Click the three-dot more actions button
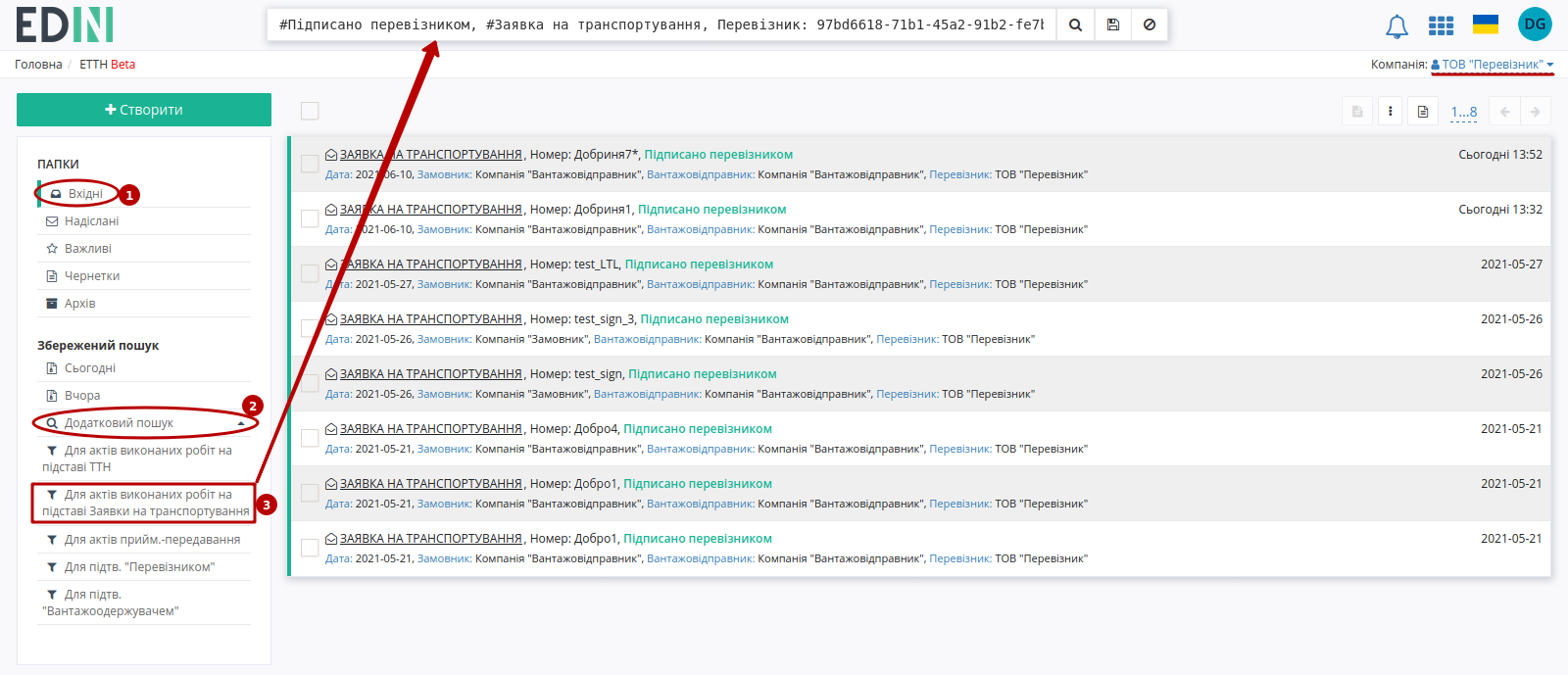1568x675 pixels. coord(1390,112)
